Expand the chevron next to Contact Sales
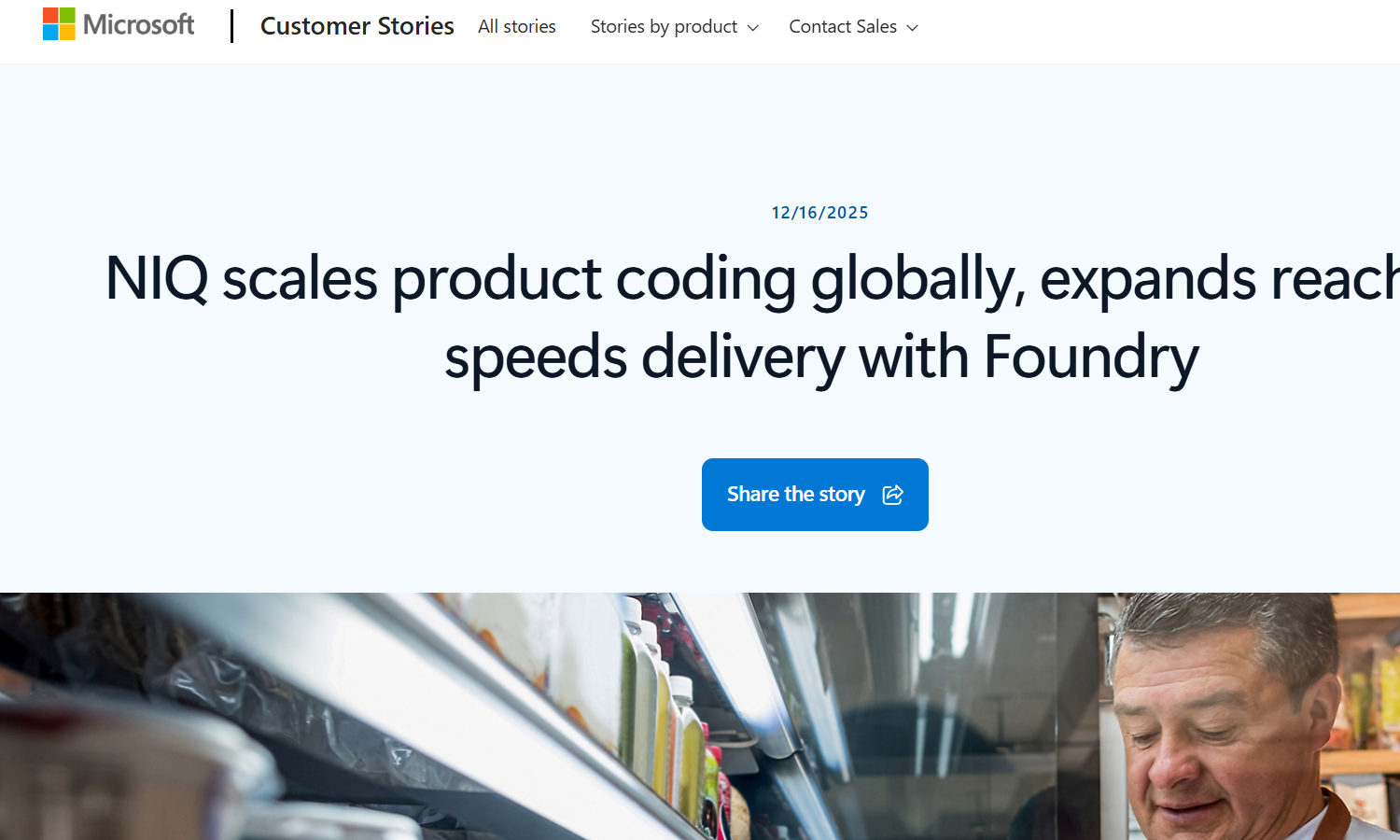 913,28
